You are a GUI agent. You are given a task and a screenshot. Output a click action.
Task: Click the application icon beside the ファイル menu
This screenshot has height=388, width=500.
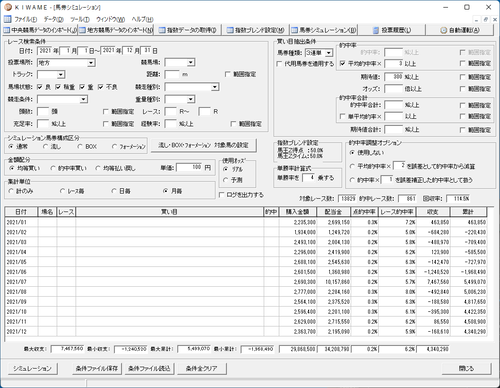click(x=7, y=19)
